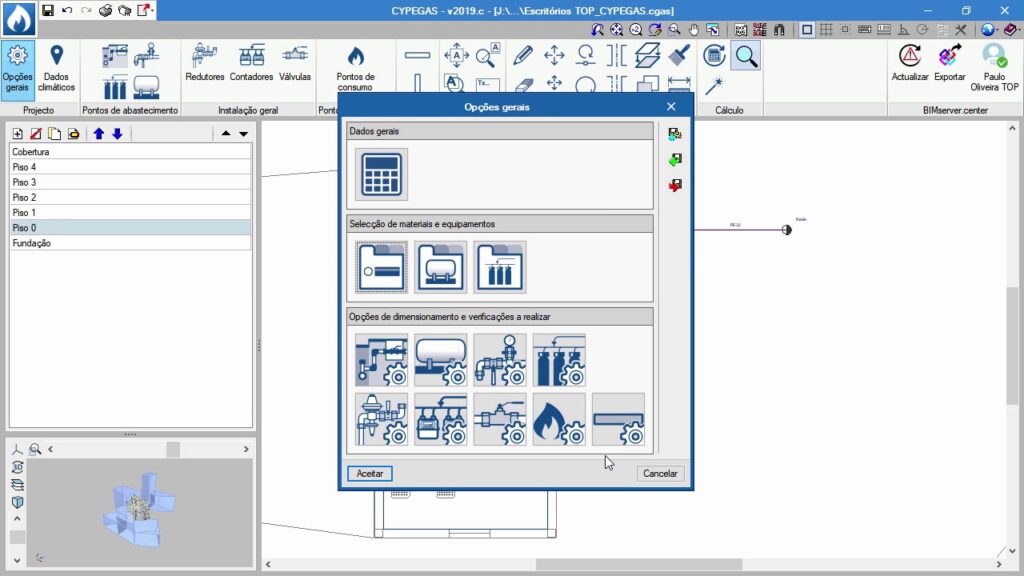Move floor up with blue up arrow
The width and height of the screenshot is (1024, 576).
98,134
